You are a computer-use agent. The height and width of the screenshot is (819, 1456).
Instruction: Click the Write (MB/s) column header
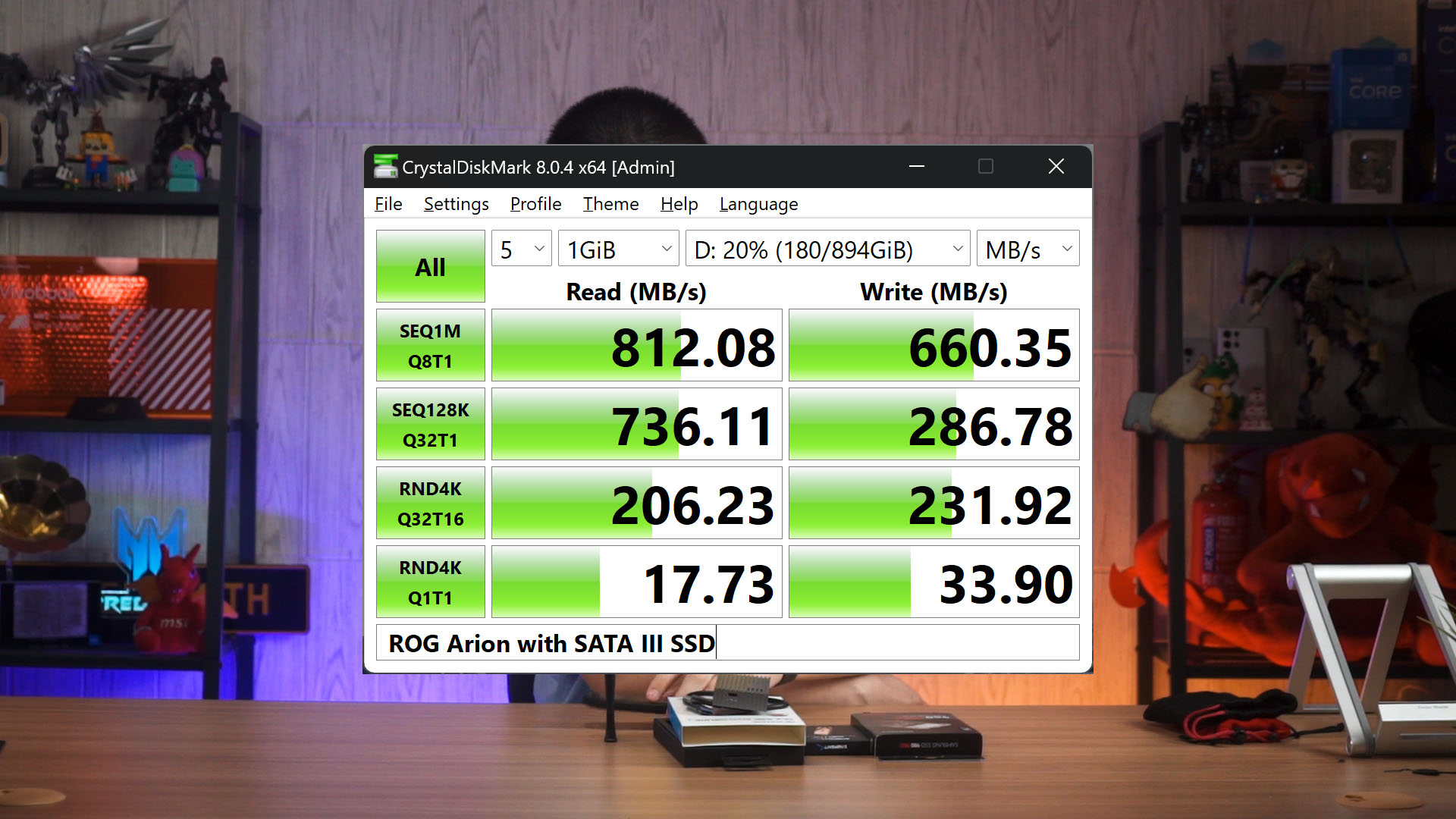pos(934,292)
